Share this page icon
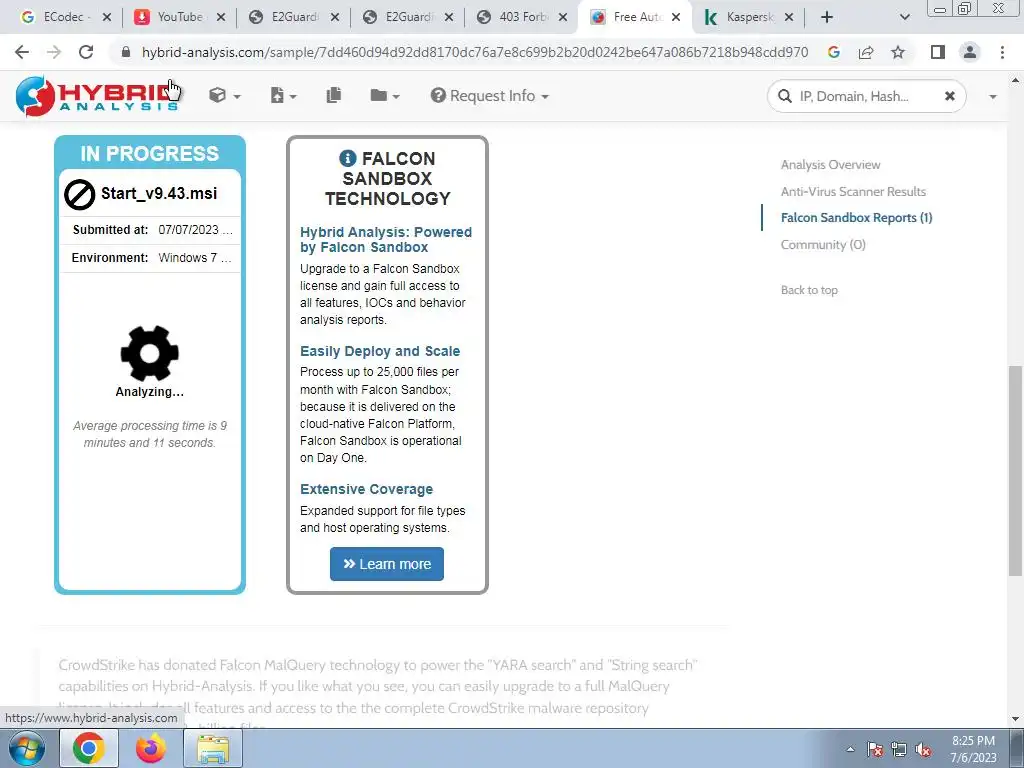The width and height of the screenshot is (1024, 768). [866, 52]
